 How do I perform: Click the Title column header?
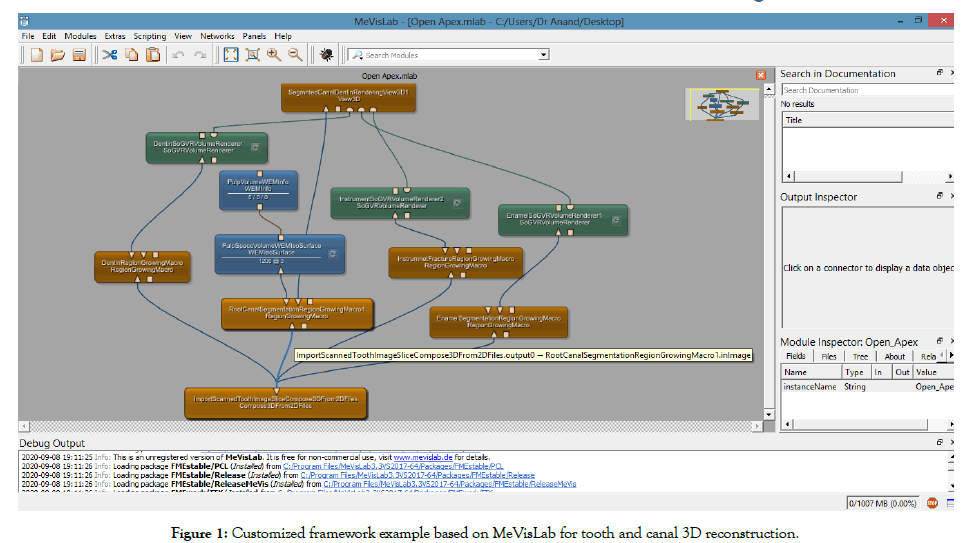(867, 120)
